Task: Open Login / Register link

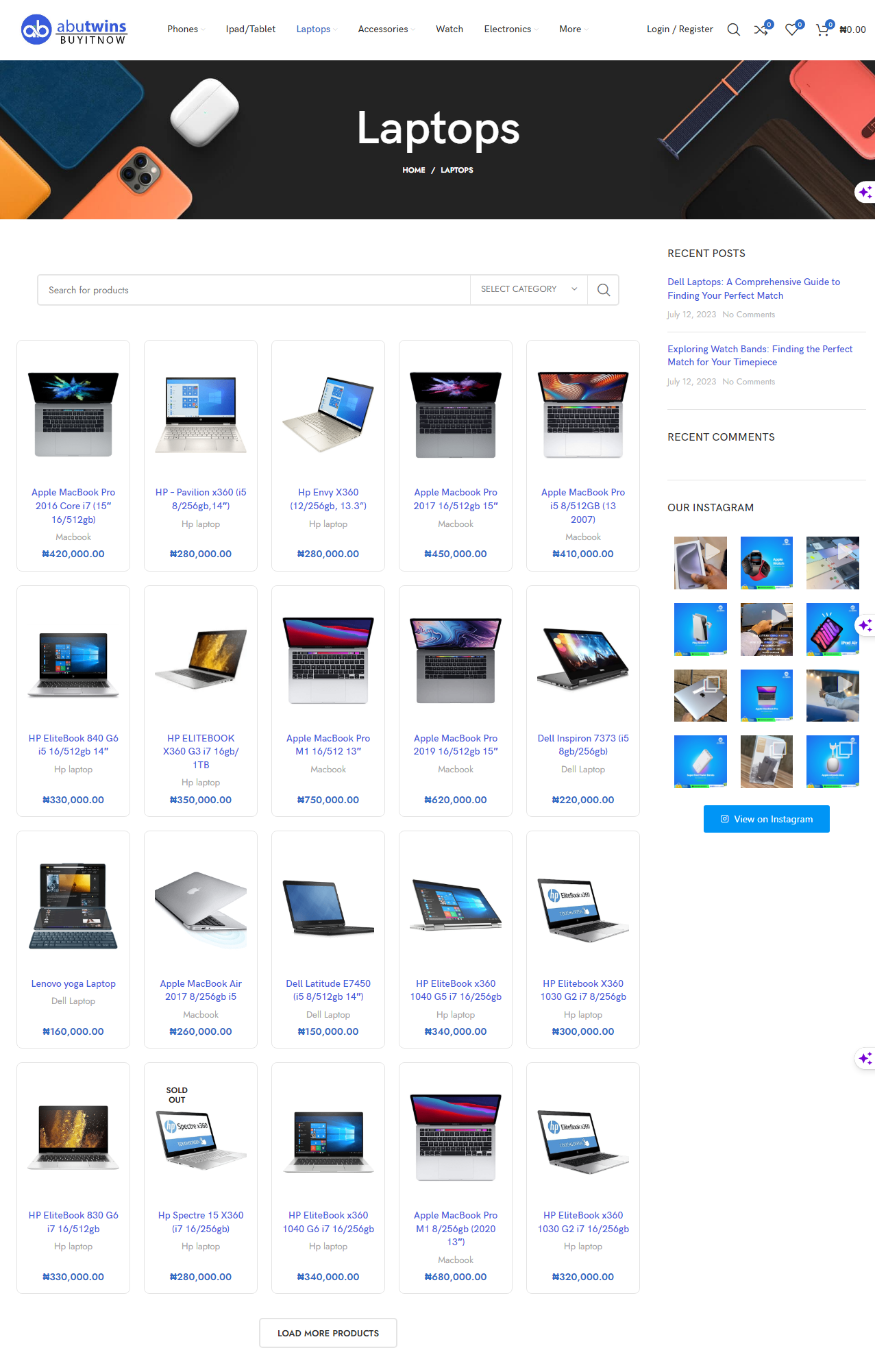Action: [x=679, y=29]
